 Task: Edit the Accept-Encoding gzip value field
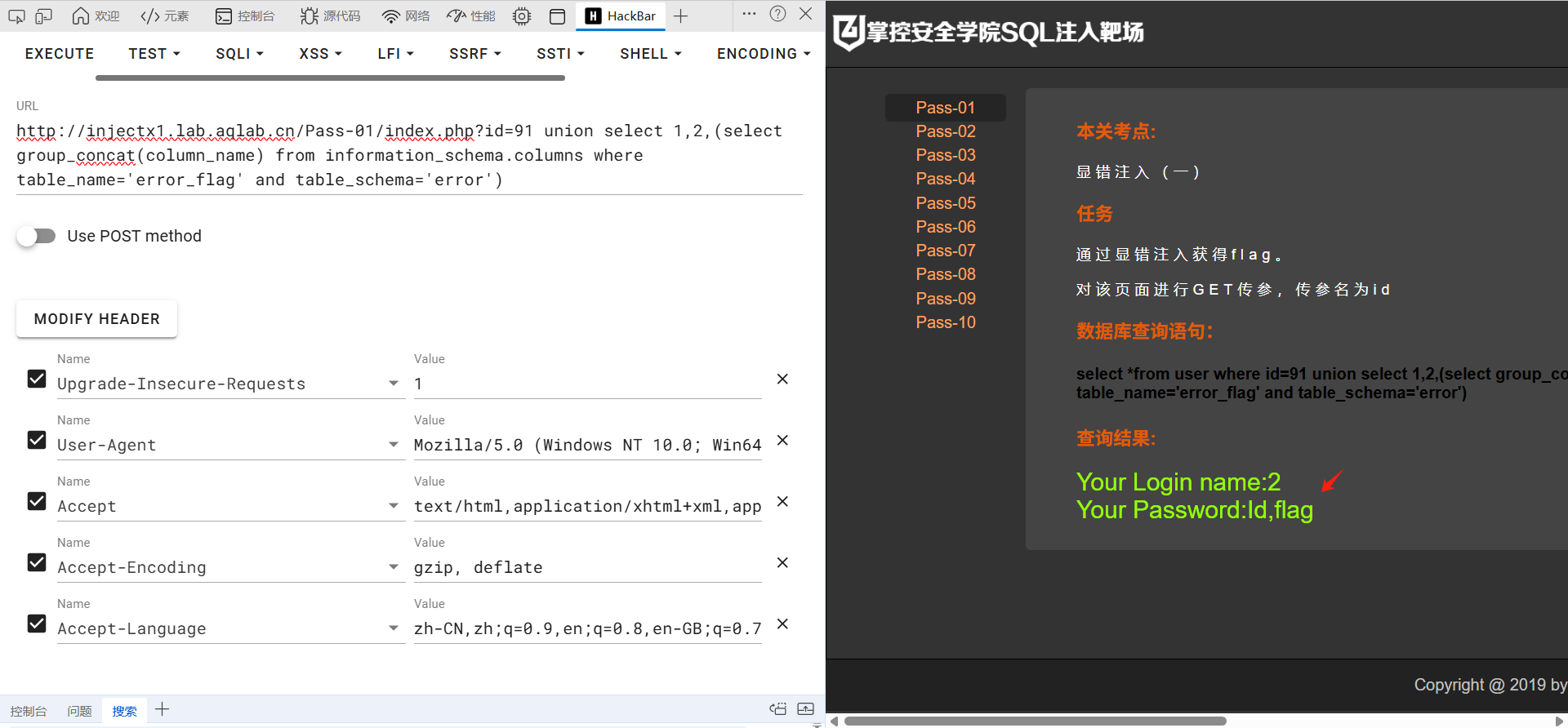(588, 567)
